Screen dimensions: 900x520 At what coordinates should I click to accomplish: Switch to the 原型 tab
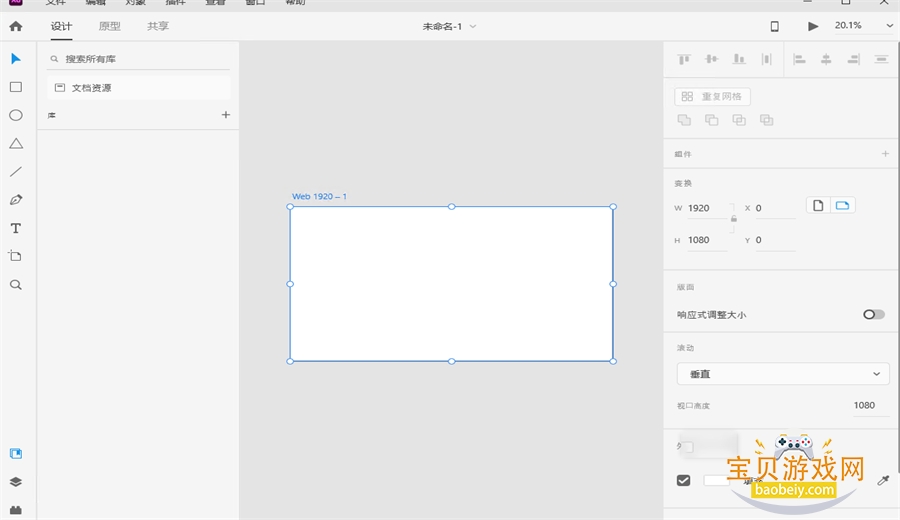point(110,26)
